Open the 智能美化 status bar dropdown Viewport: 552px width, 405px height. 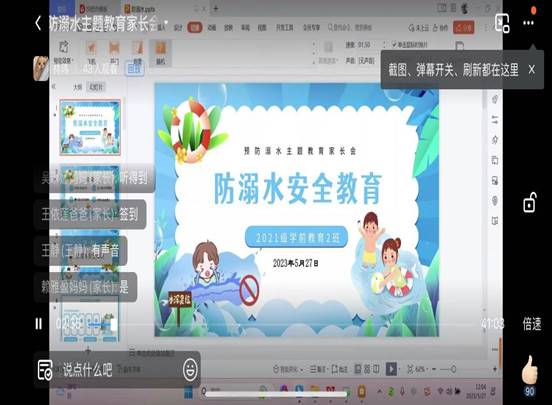click(x=288, y=369)
